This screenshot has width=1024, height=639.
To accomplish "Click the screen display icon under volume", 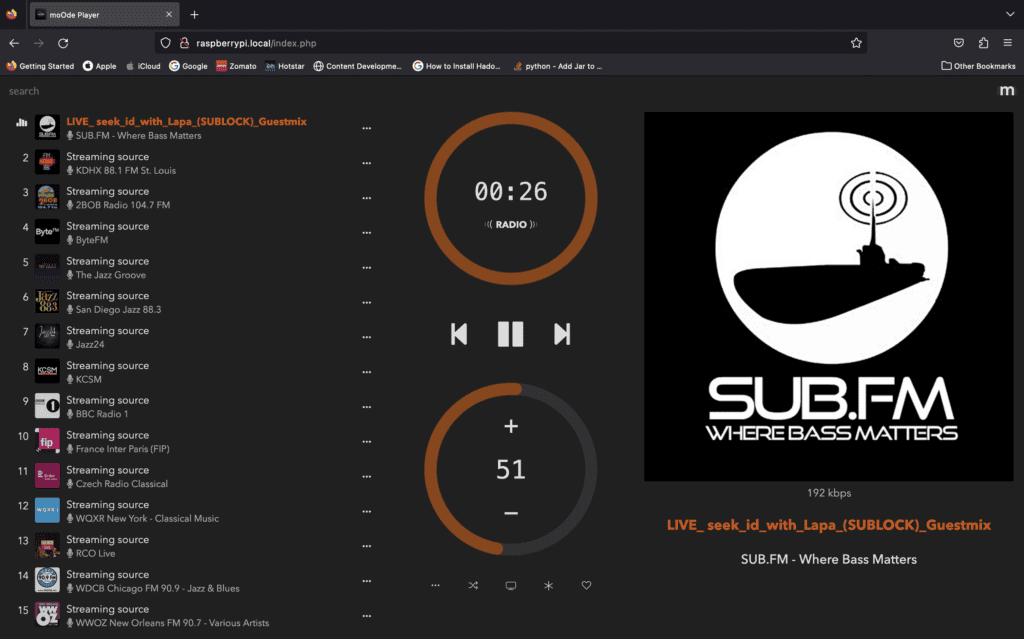I will pos(510,585).
